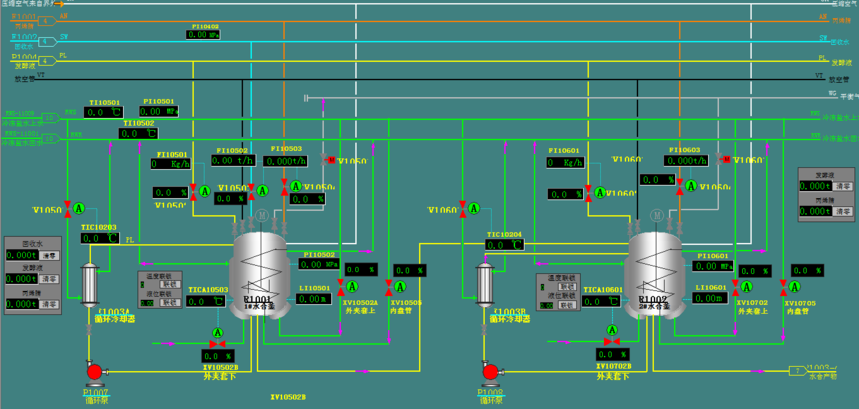This screenshot has width=859, height=409.
Task: Click the FI10502 flow value
Action: click(233, 160)
